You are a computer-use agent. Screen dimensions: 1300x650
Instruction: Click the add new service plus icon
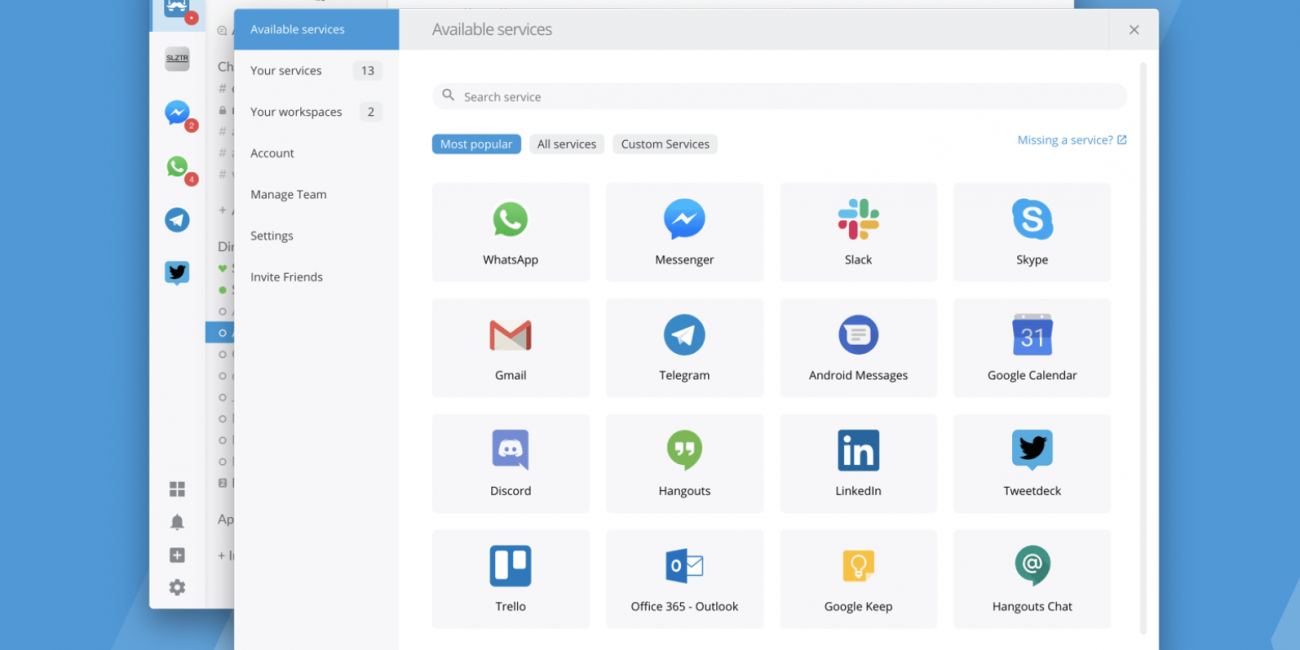coord(177,555)
